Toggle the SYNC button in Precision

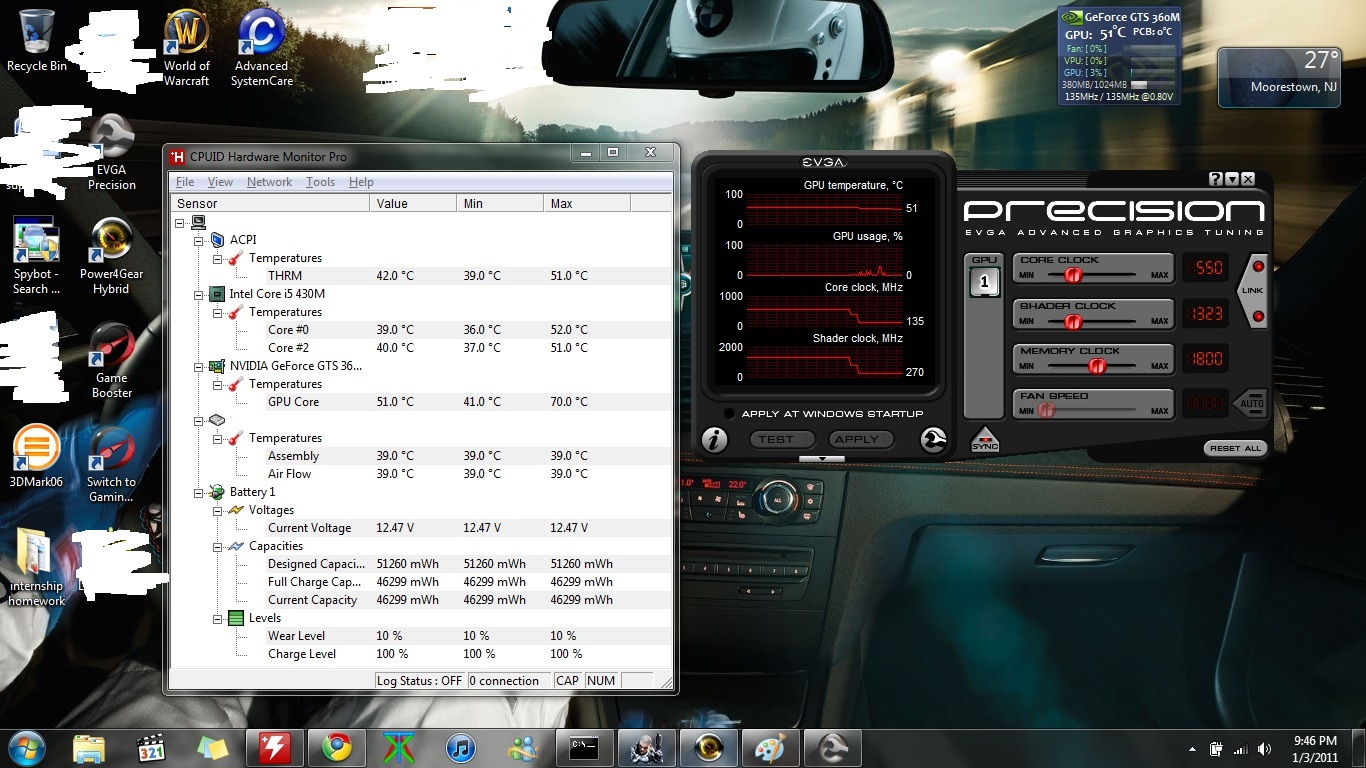click(984, 440)
